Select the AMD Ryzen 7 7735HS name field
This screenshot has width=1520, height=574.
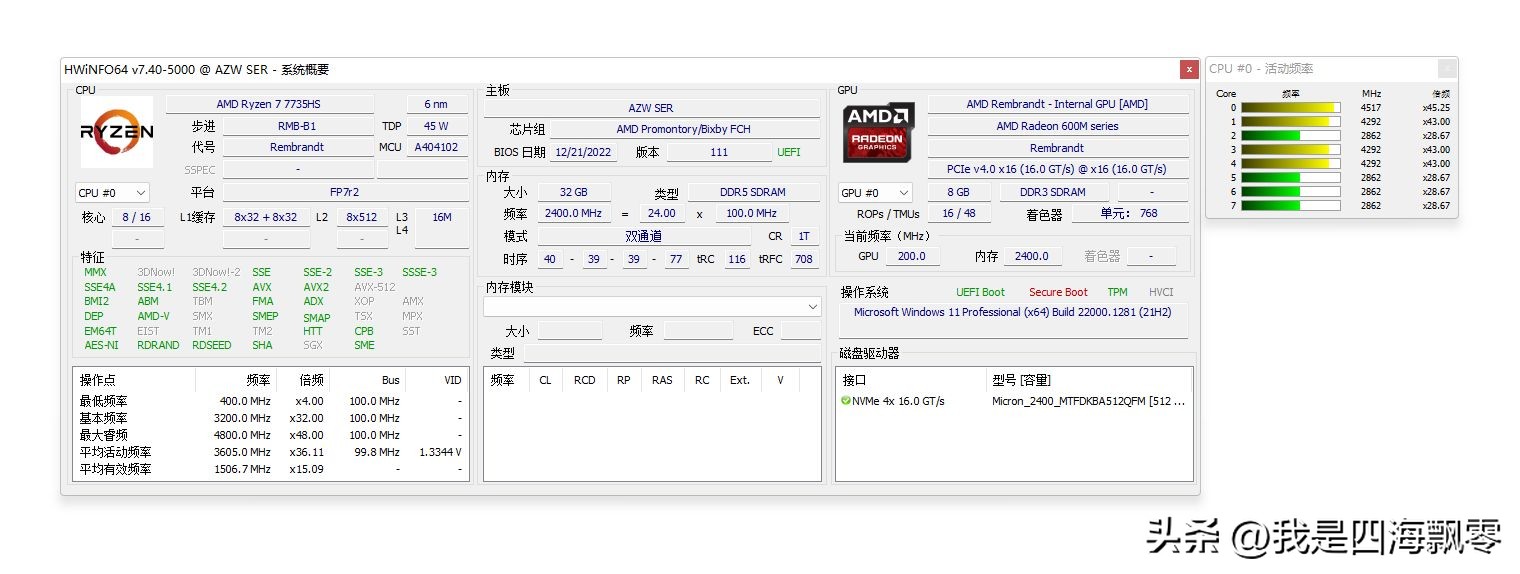[x=270, y=104]
